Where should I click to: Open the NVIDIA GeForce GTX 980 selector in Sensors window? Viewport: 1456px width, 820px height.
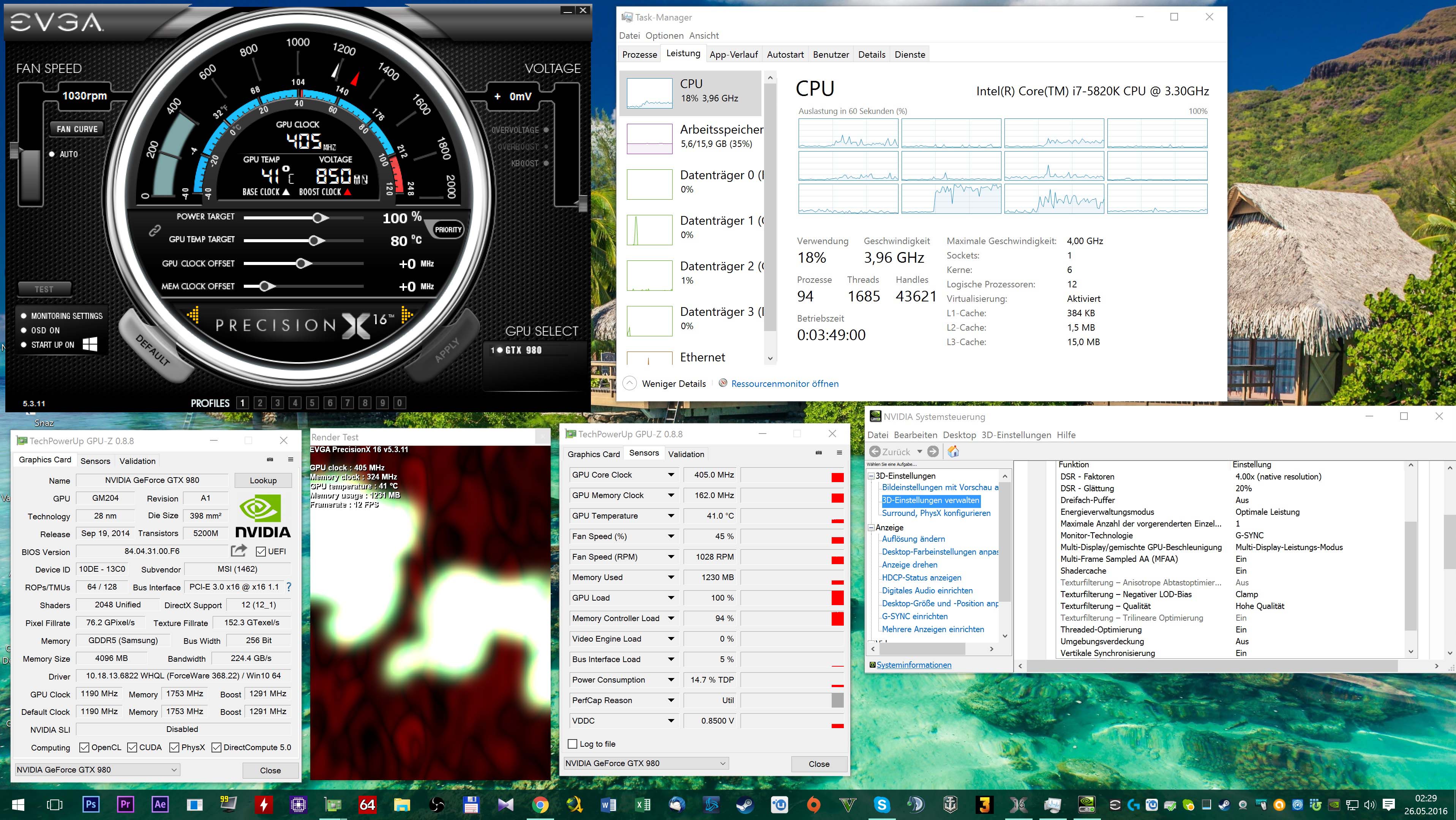pos(646,763)
